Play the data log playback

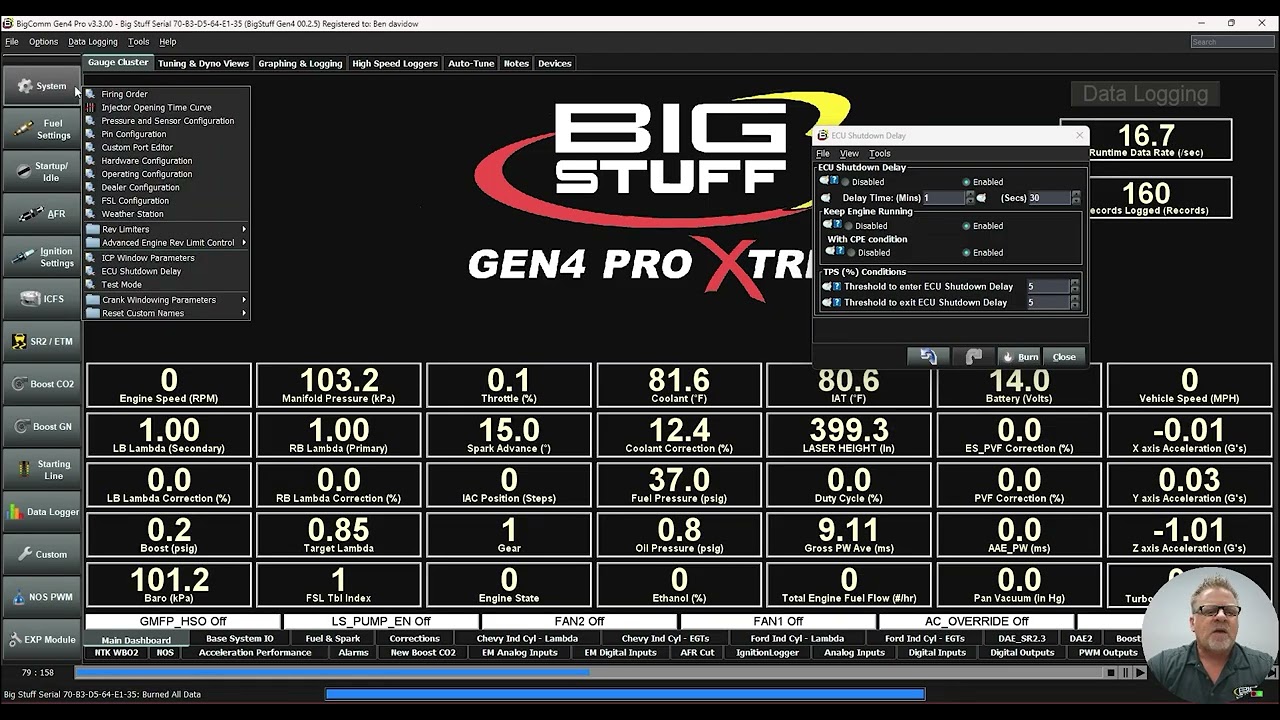[1141, 673]
